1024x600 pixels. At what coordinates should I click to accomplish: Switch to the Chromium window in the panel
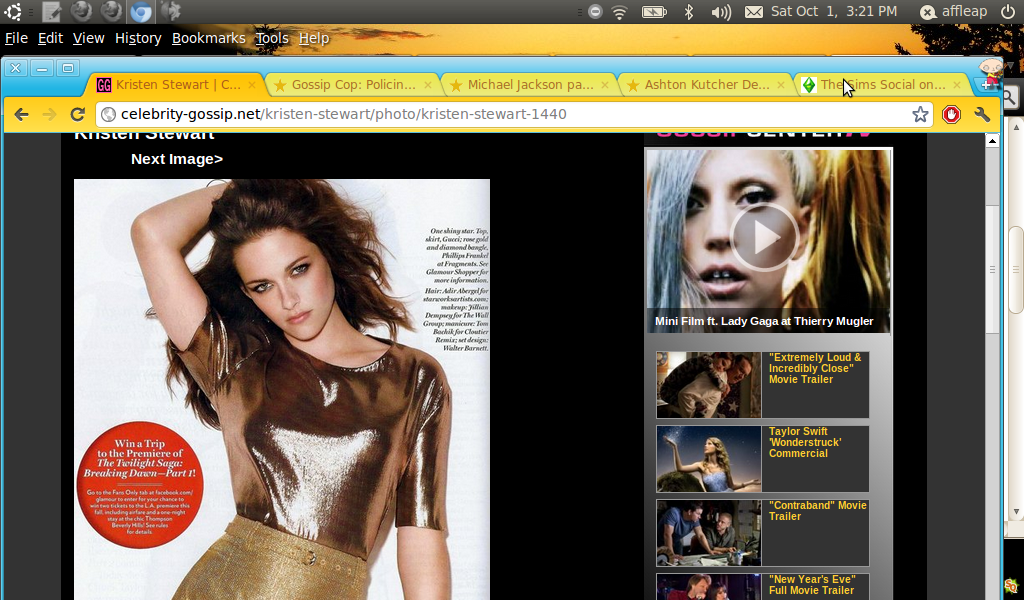pos(140,11)
